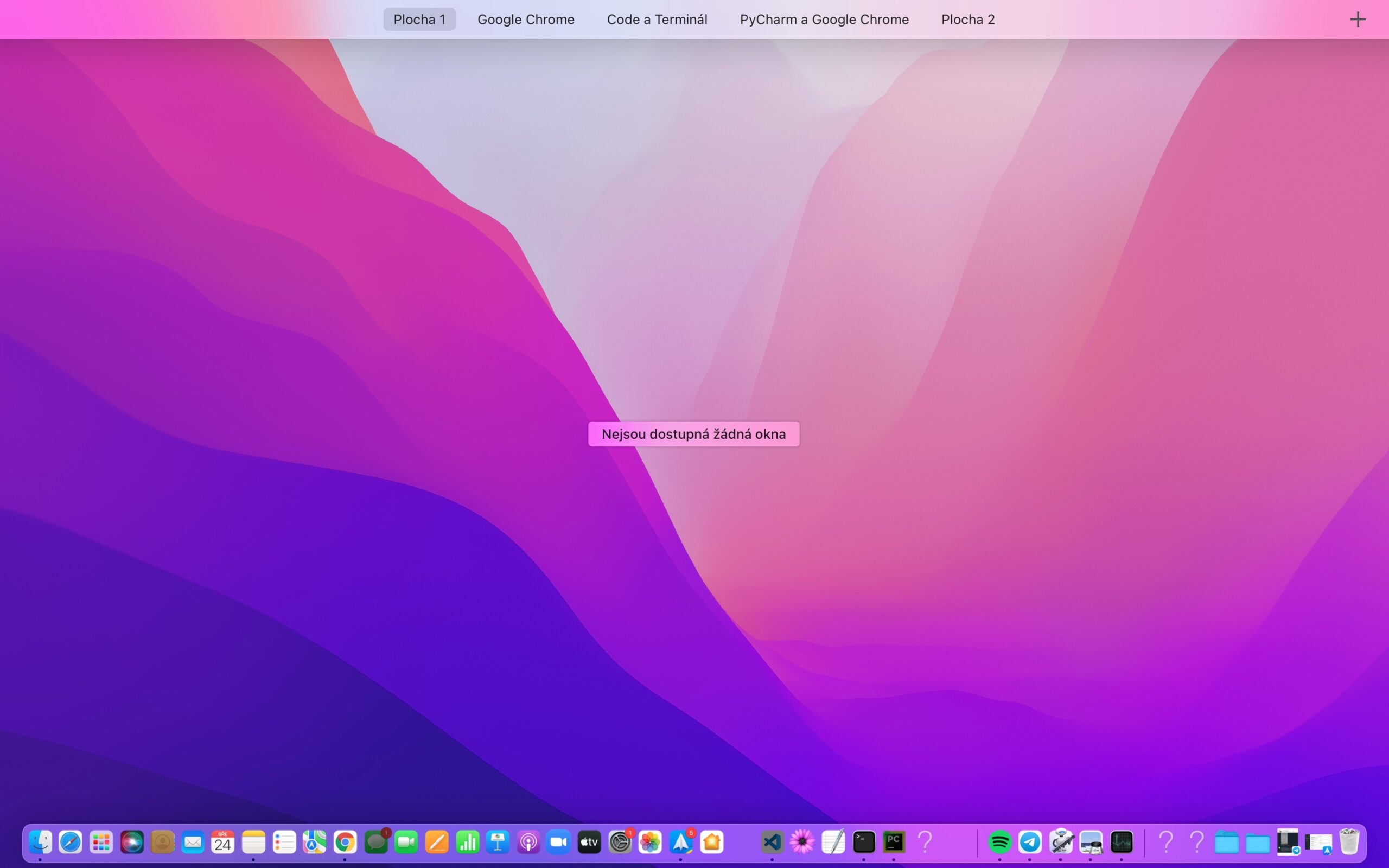Image resolution: width=1389 pixels, height=868 pixels.
Task: Go to PyCharm a Google Chrome space
Action: tap(824, 20)
